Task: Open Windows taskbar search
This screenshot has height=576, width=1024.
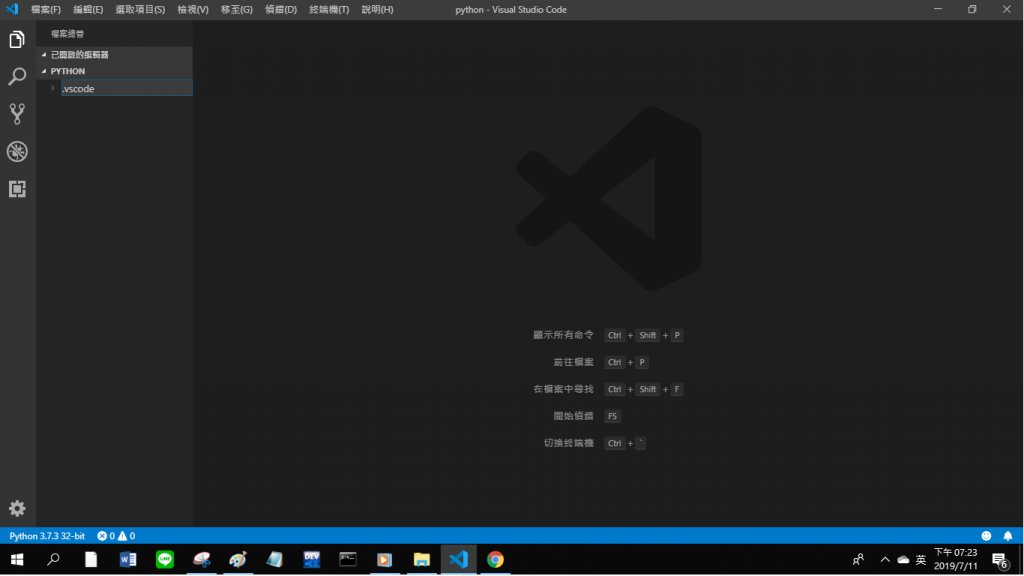Action: pyautogui.click(x=54, y=560)
